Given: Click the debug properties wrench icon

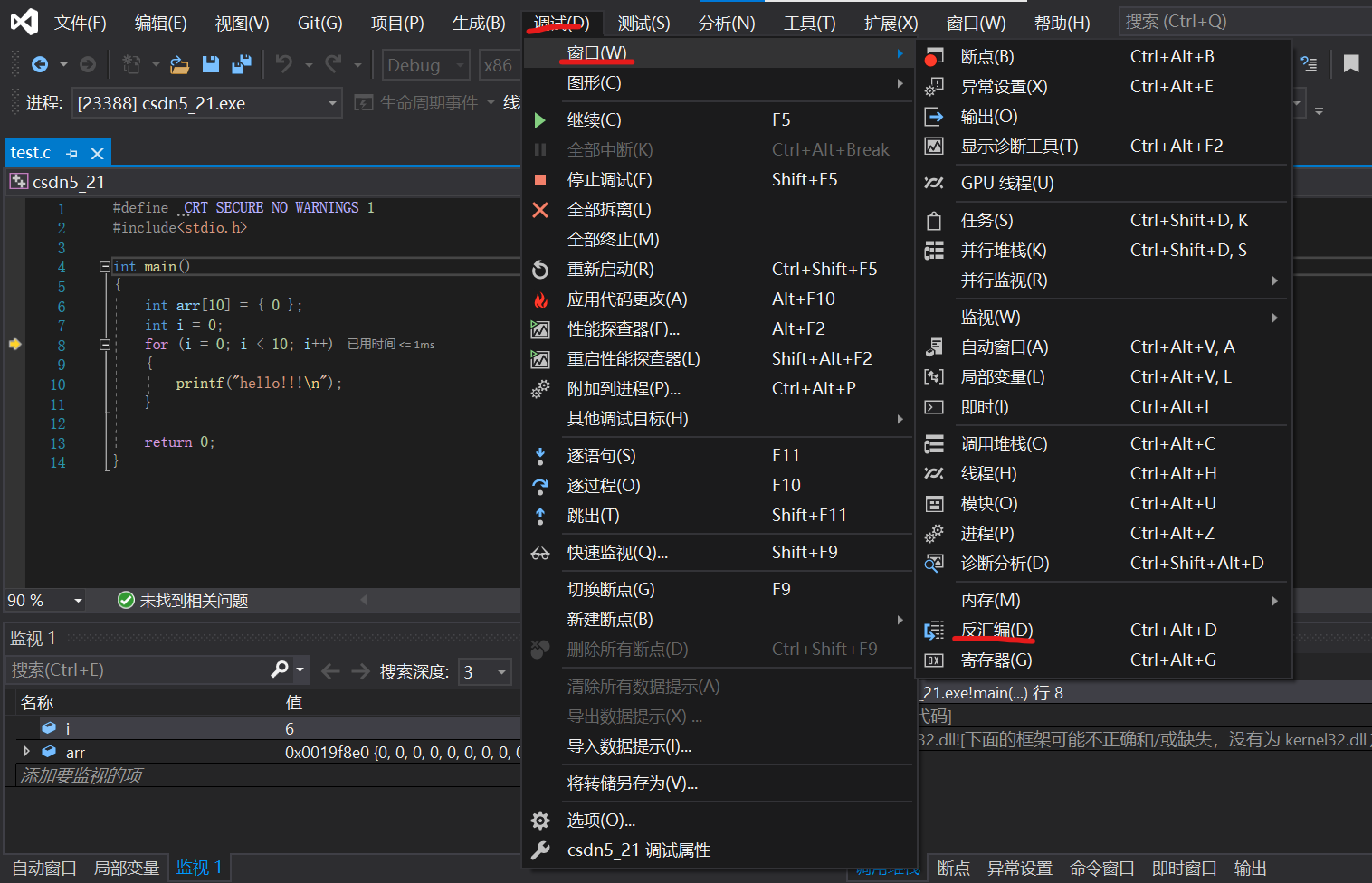Looking at the screenshot, I should point(539,850).
